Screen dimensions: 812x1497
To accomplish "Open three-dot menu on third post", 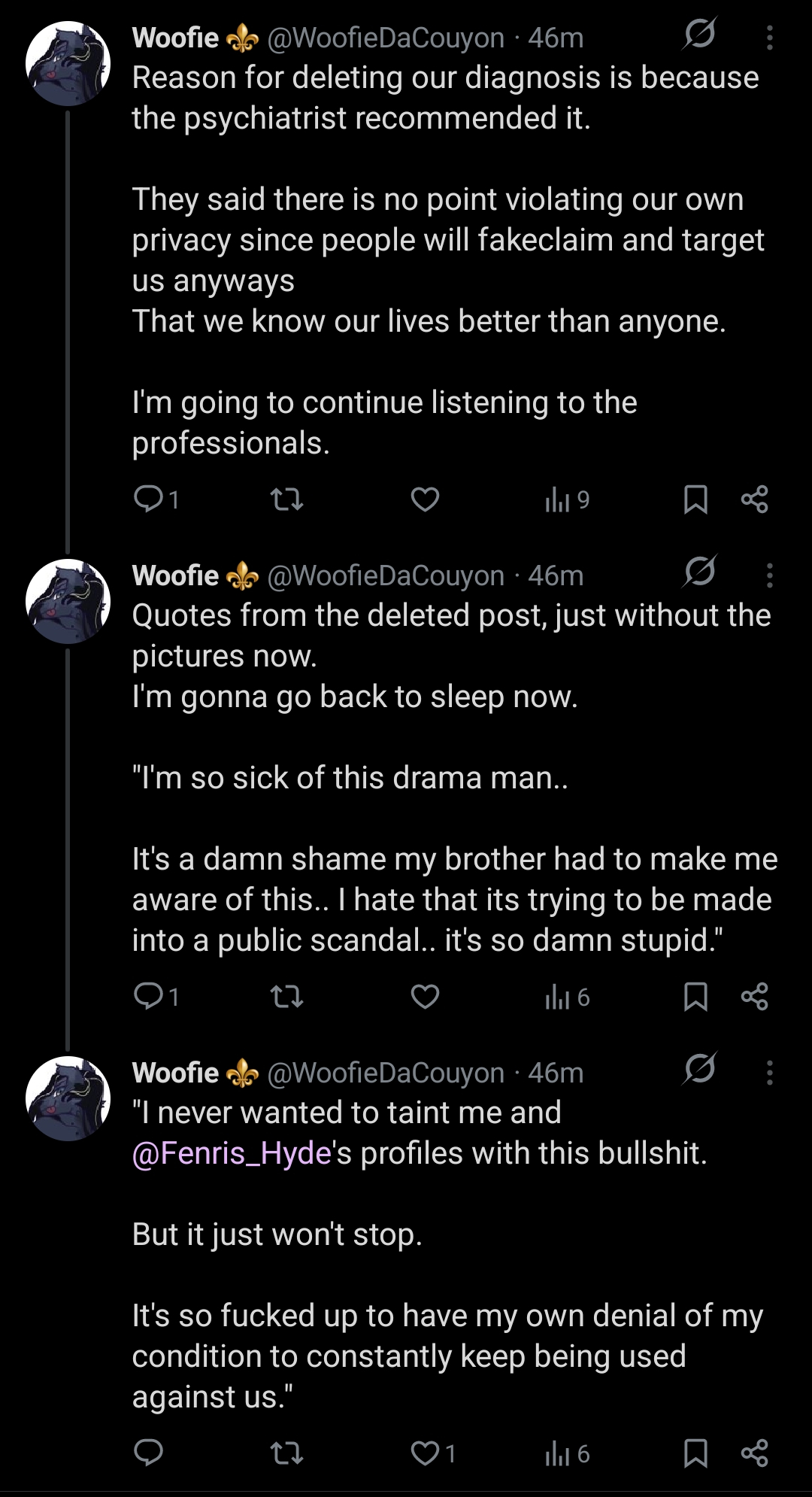I will click(x=769, y=1073).
